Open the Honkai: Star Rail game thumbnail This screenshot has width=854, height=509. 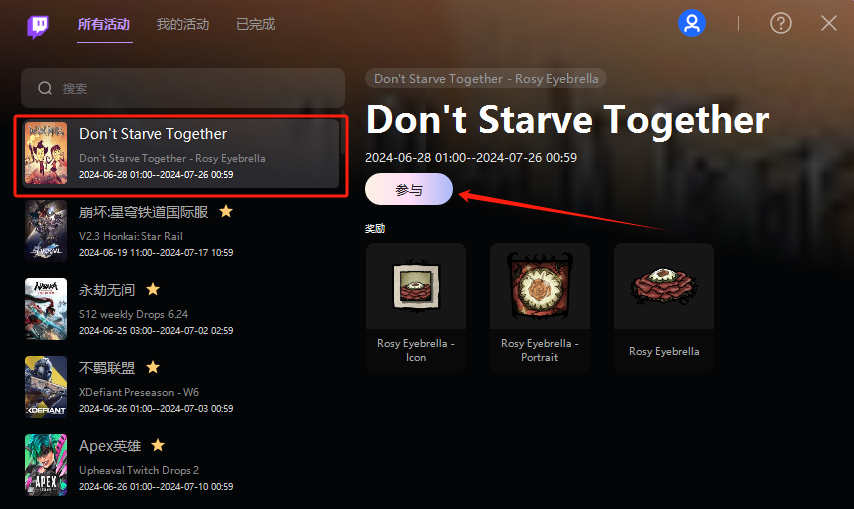(x=46, y=231)
